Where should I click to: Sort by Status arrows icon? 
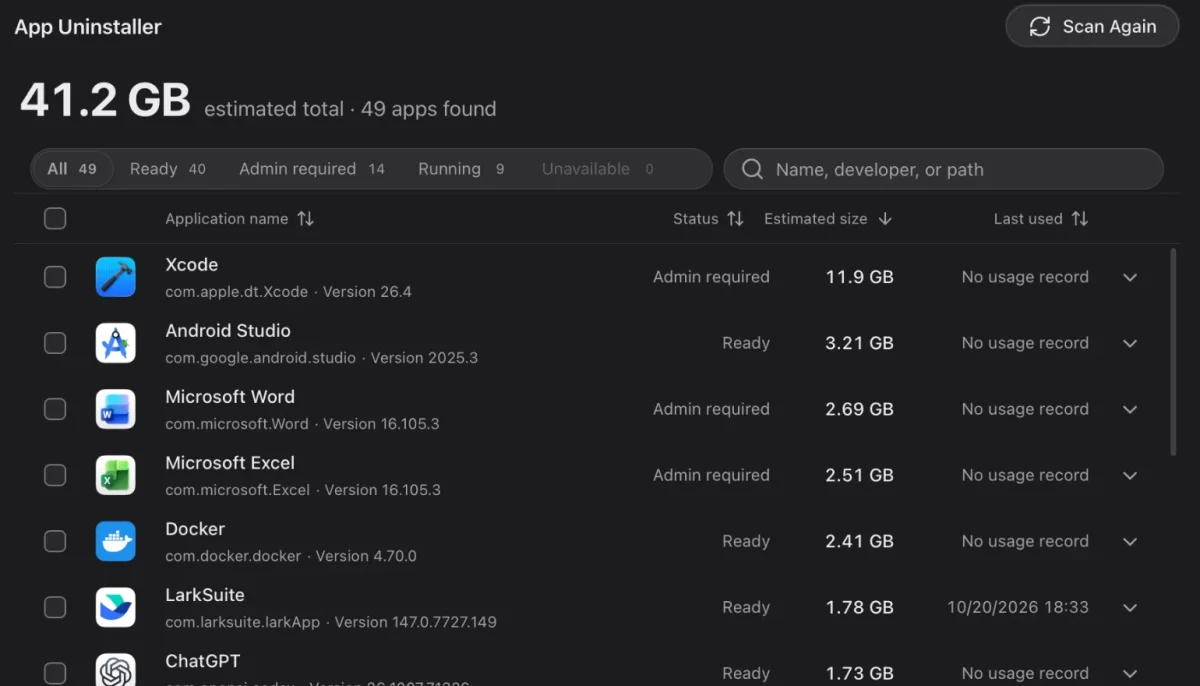click(x=736, y=218)
